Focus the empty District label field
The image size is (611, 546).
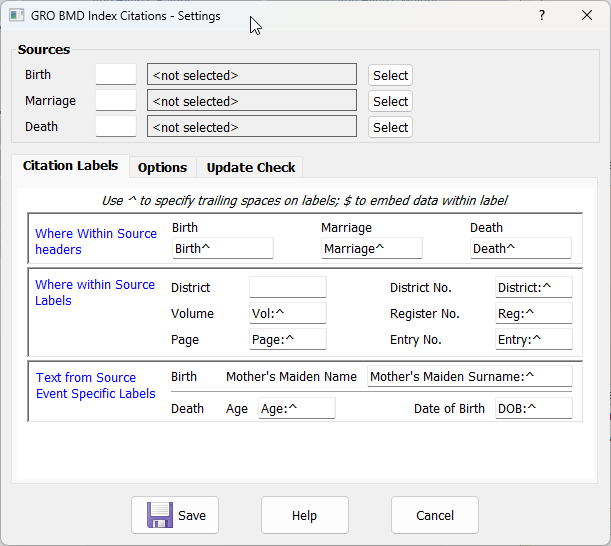[x=288, y=287]
